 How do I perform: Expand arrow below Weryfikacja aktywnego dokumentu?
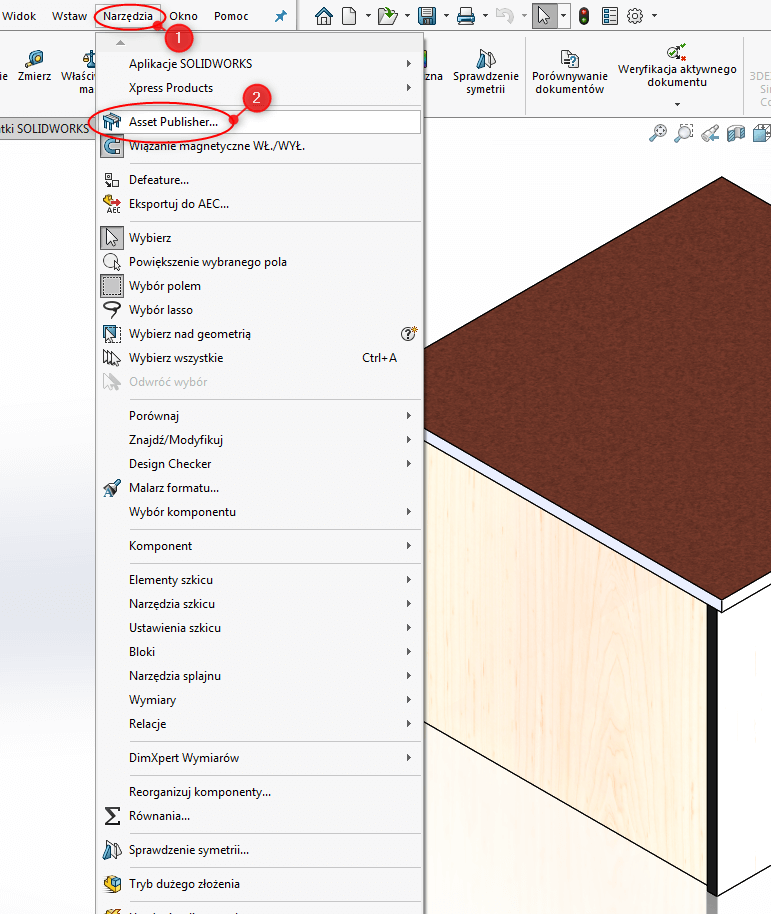(677, 104)
